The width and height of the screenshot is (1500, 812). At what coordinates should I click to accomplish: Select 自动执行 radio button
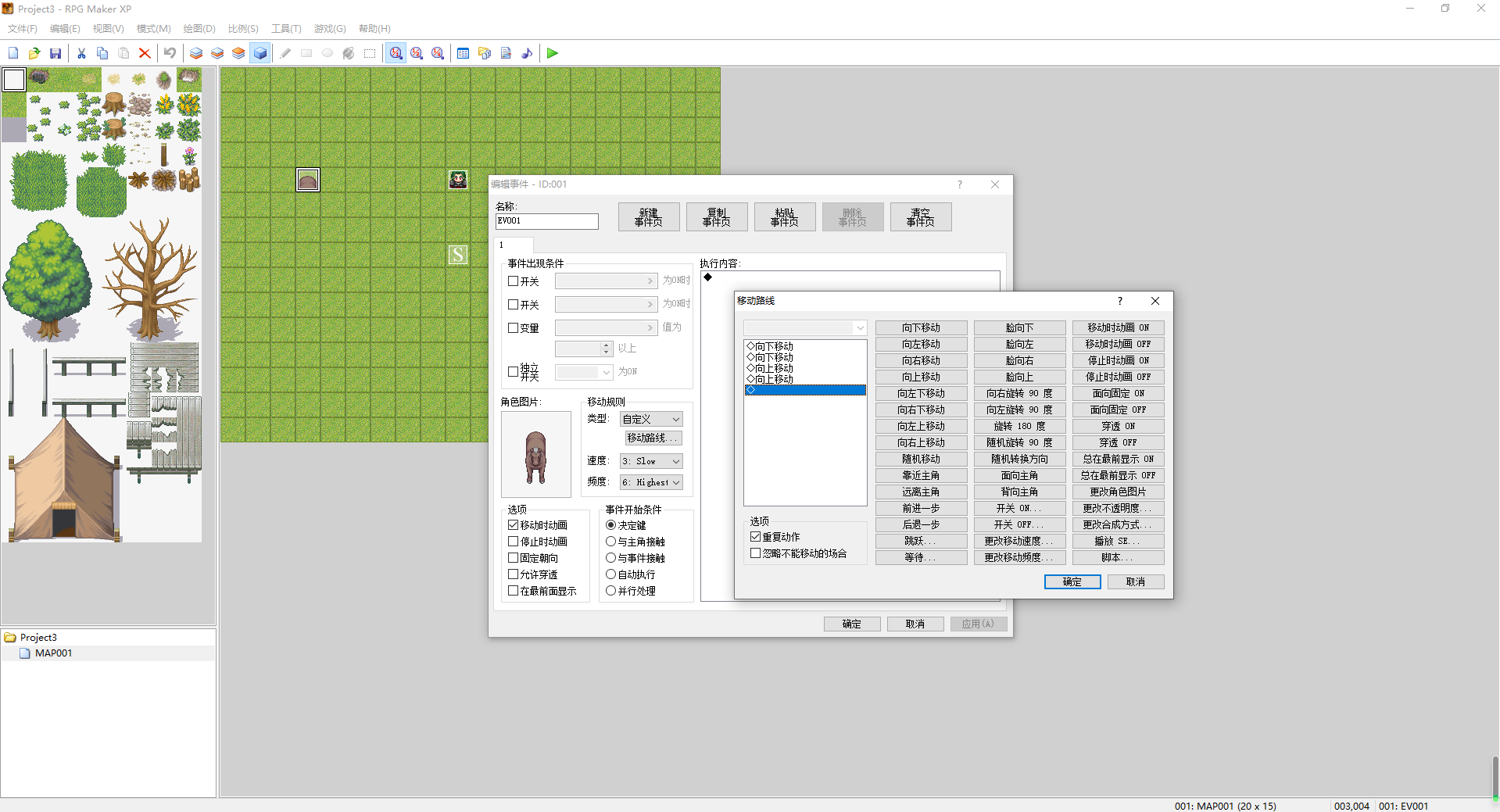pos(611,574)
